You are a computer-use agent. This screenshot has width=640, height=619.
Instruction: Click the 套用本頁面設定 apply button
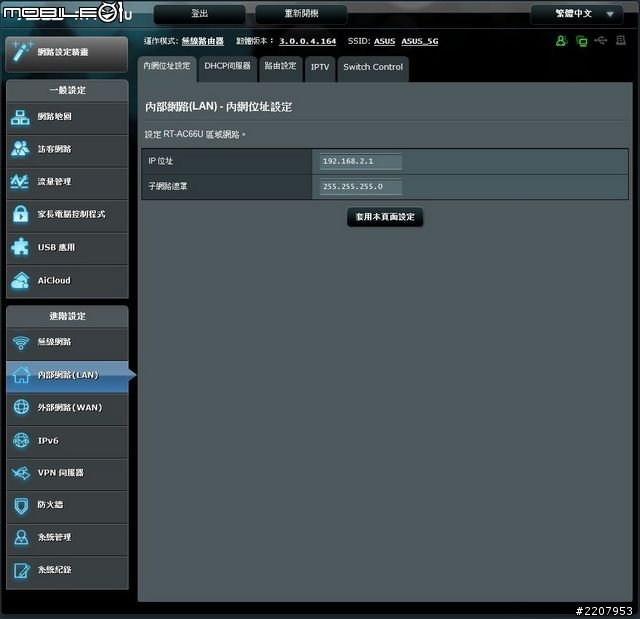pyautogui.click(x=385, y=217)
